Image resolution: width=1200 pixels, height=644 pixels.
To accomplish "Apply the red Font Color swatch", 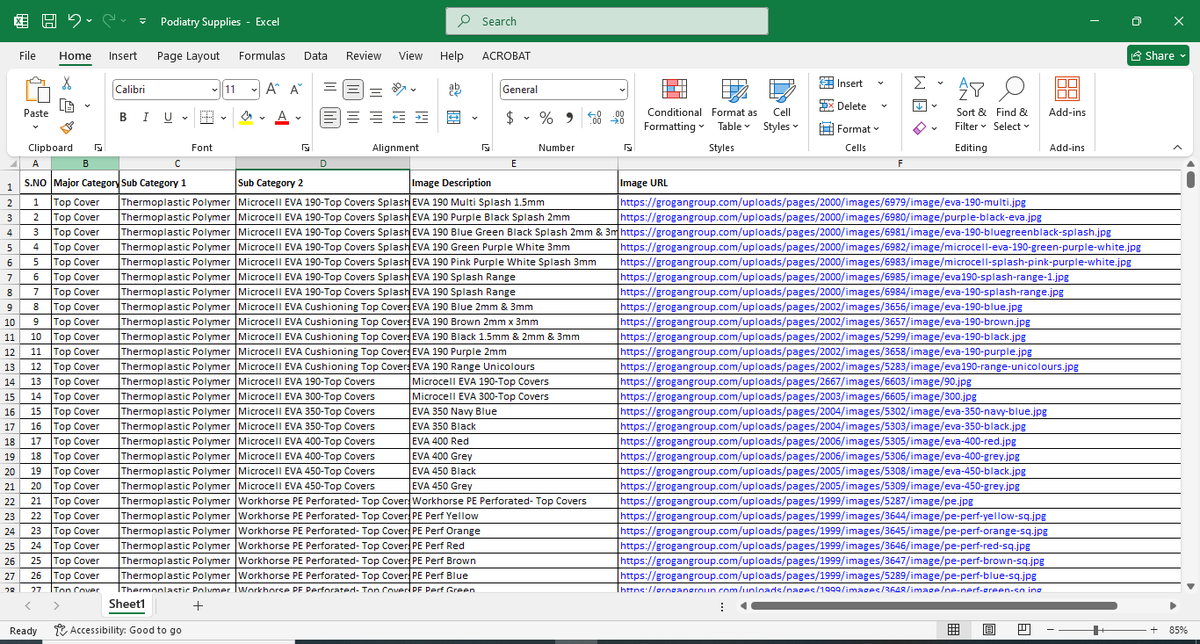I will point(280,118).
